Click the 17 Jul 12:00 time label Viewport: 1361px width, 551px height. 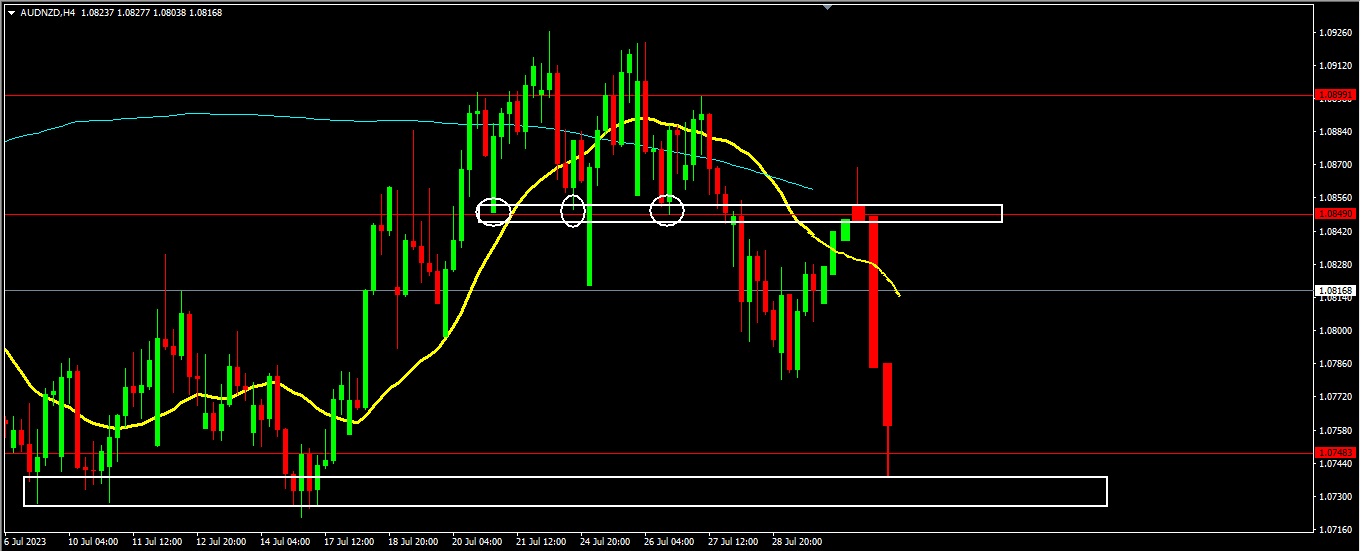pos(348,542)
